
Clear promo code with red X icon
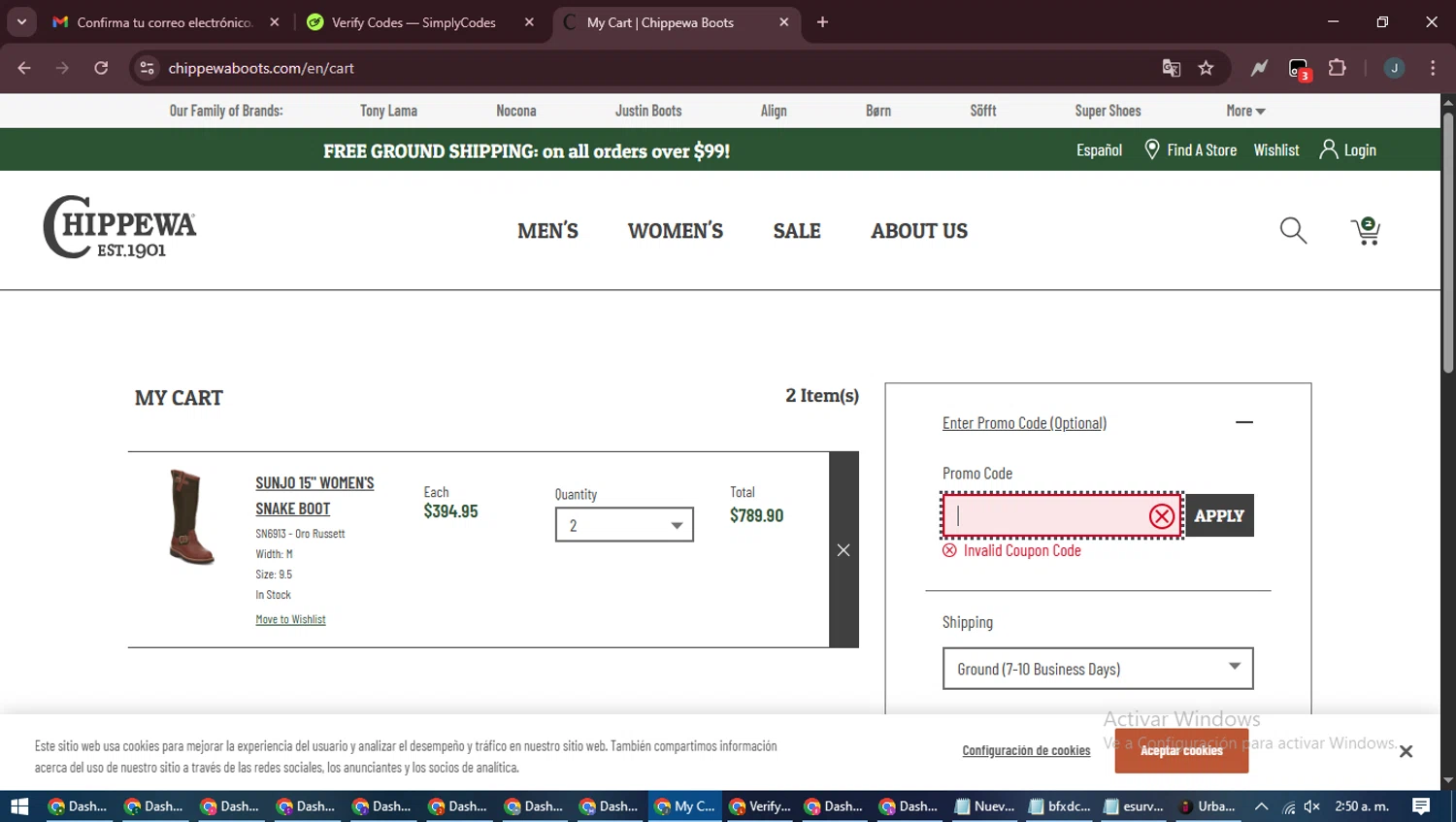pos(1162,516)
